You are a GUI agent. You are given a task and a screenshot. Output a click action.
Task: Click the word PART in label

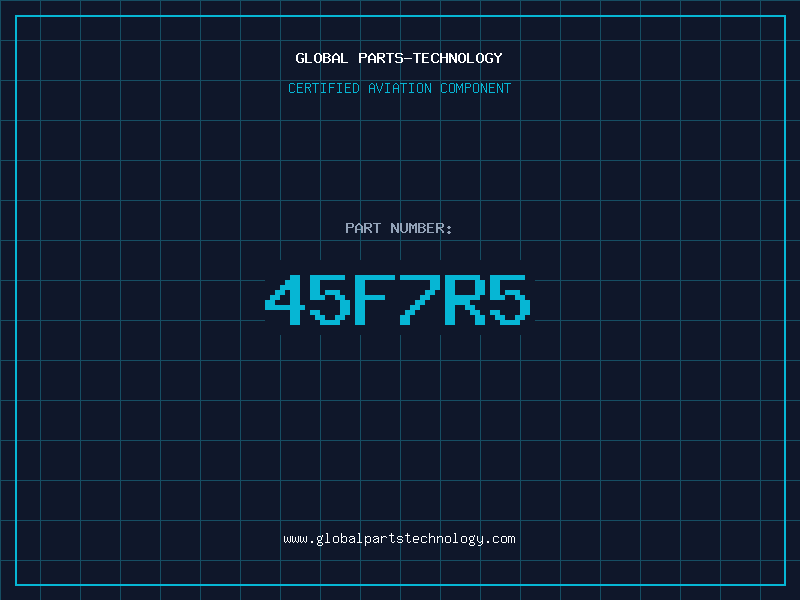(x=363, y=228)
